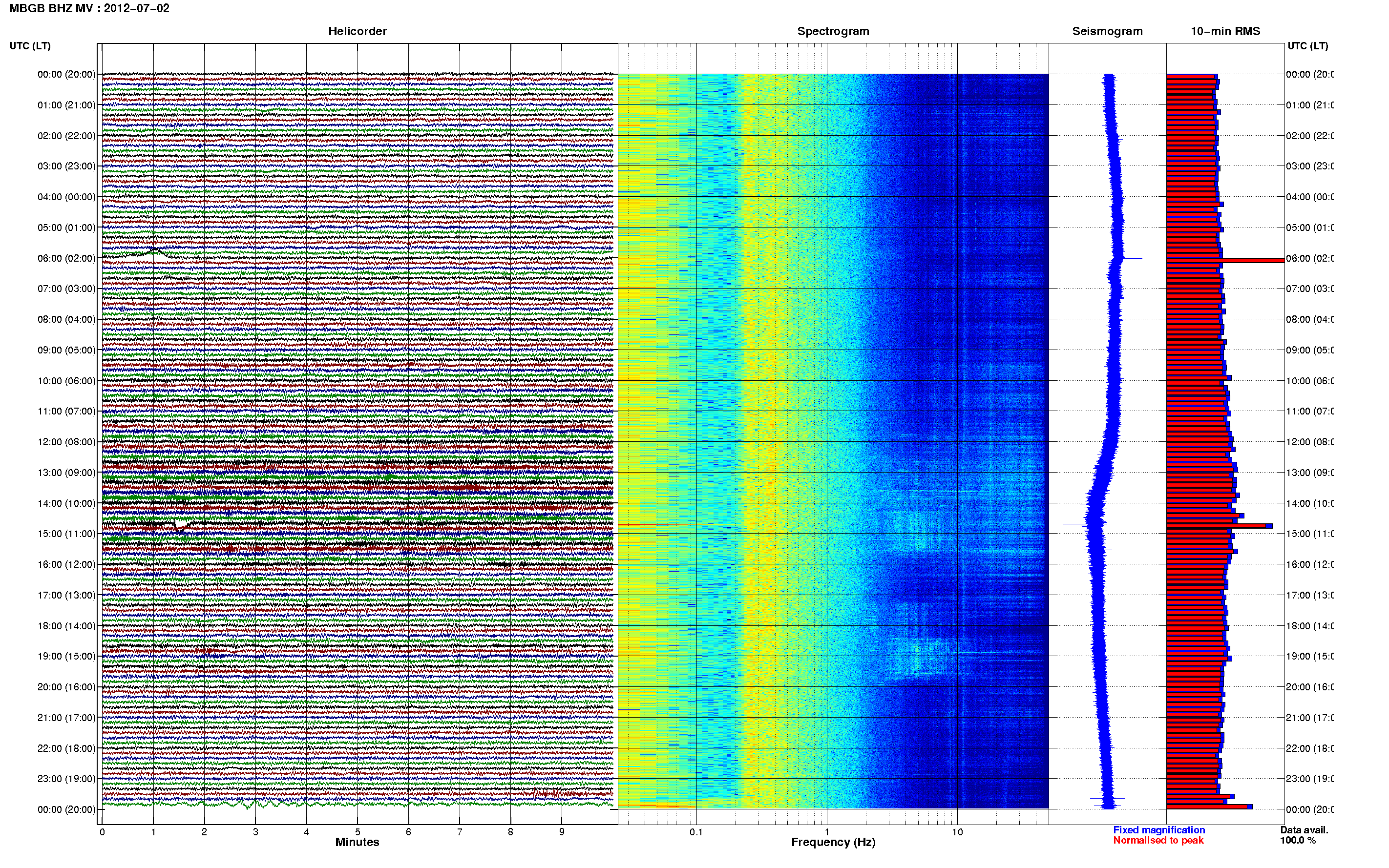Click the 3 tick on the Minutes axis
The width and height of the screenshot is (1389, 868).
[x=255, y=832]
